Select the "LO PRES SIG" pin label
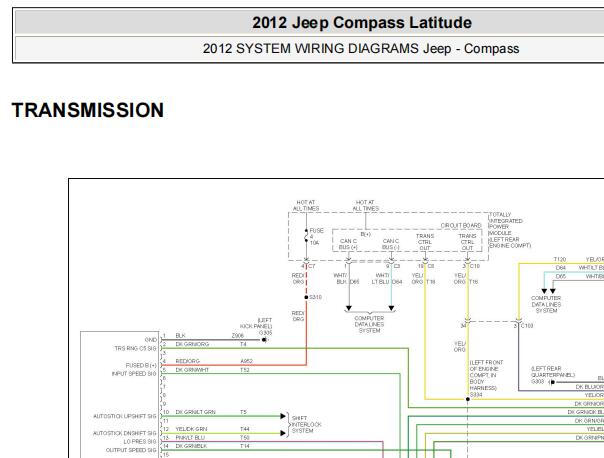 [x=140, y=441]
